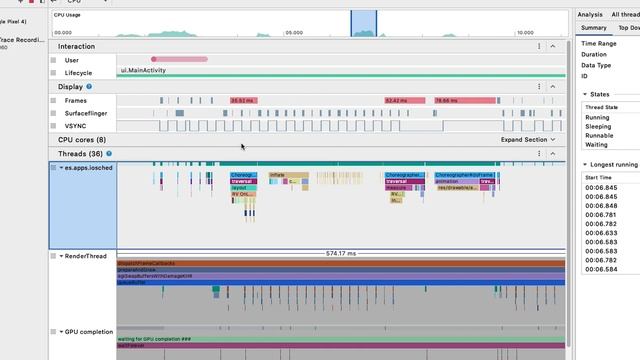
Task: Collapse the GPU completion disclosure triangle
Action: pos(61,332)
